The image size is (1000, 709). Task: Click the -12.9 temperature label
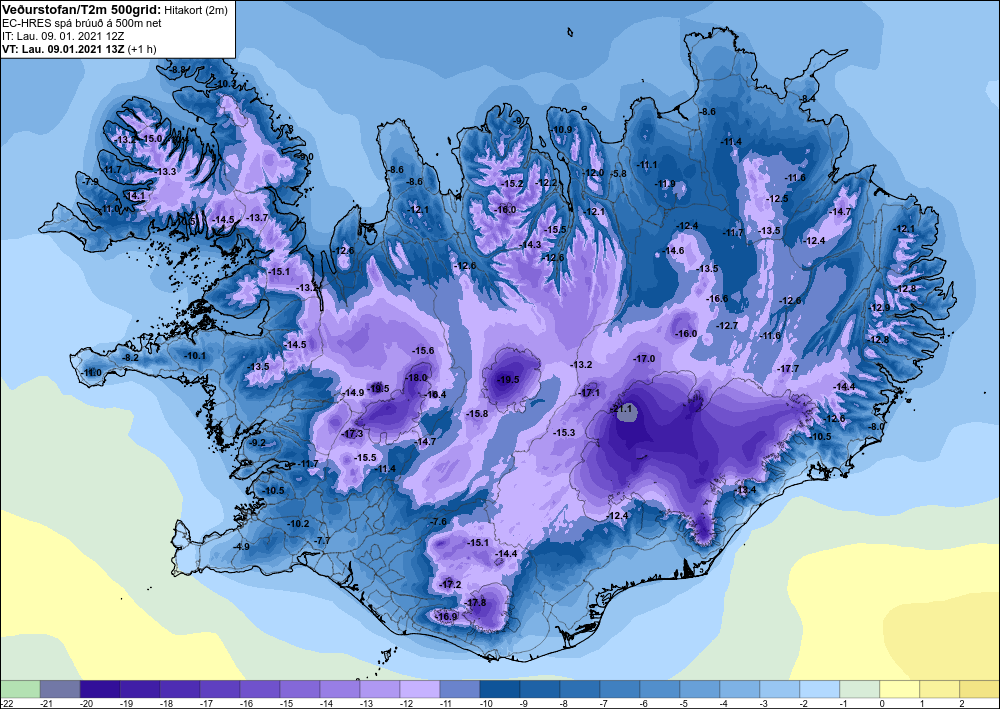coord(879,308)
